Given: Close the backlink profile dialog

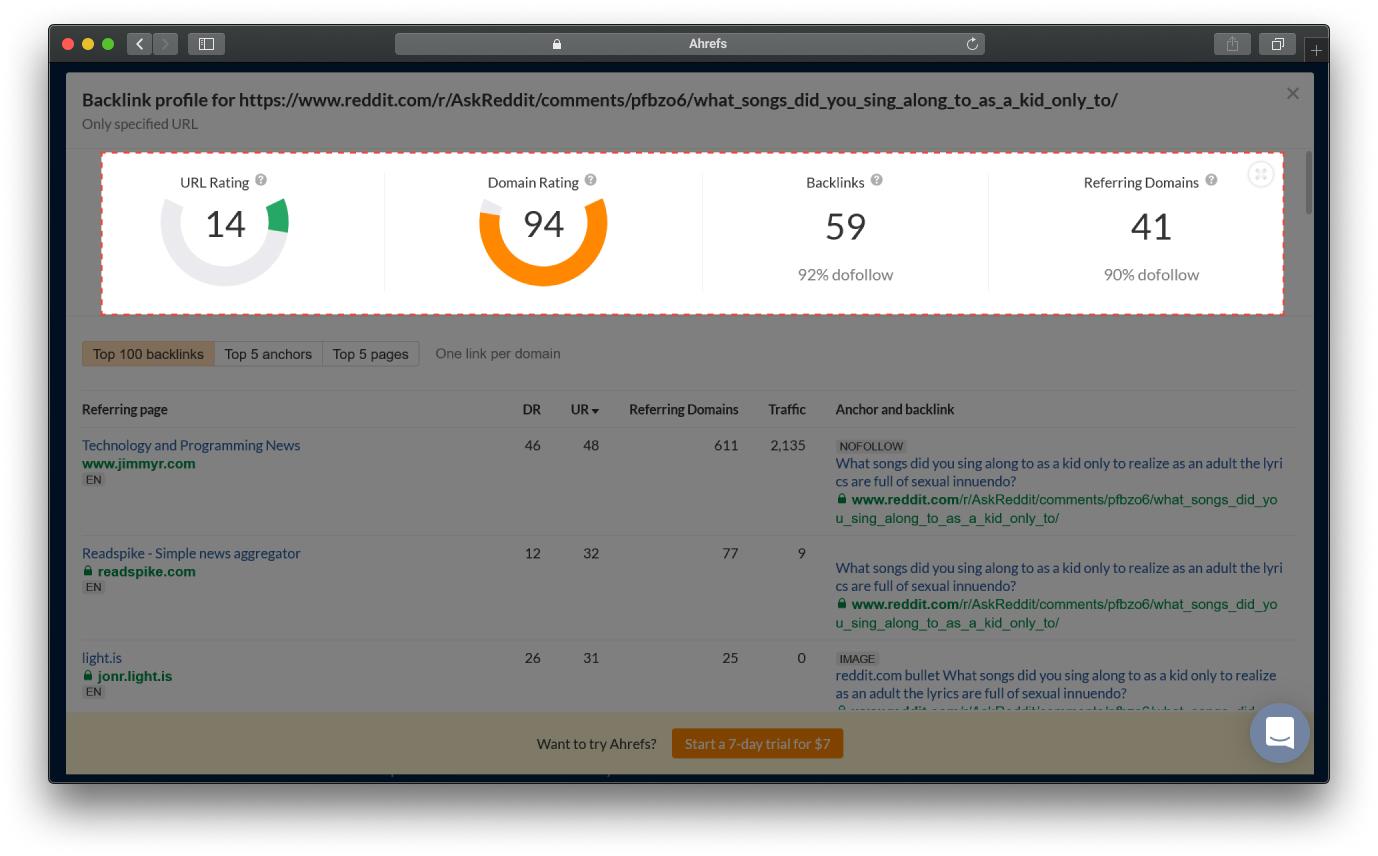Looking at the screenshot, I should tap(1292, 93).
